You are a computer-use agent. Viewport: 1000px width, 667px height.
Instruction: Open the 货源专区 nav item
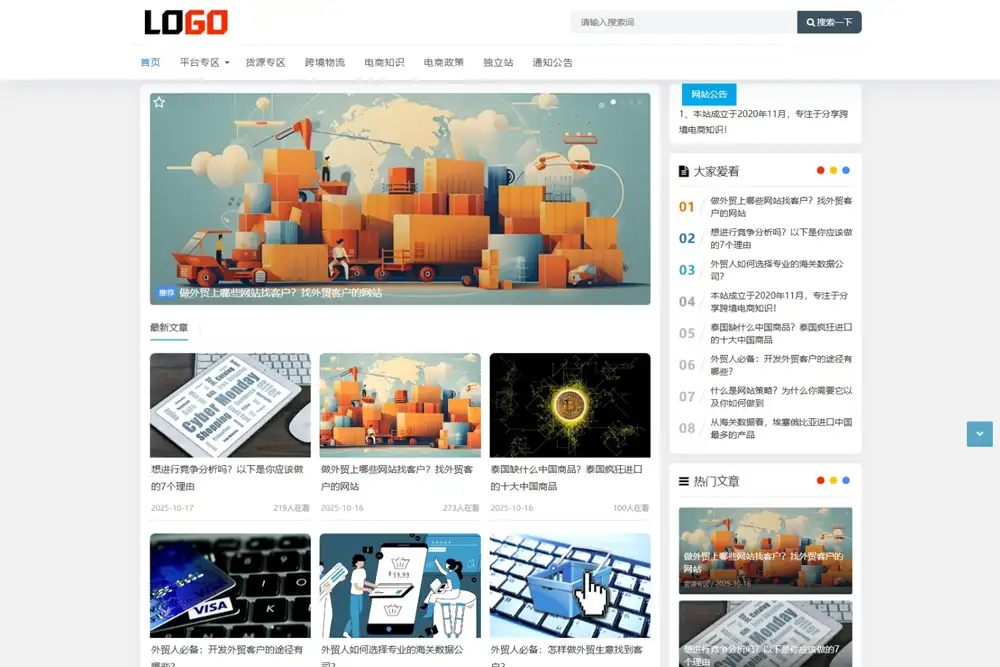(265, 62)
